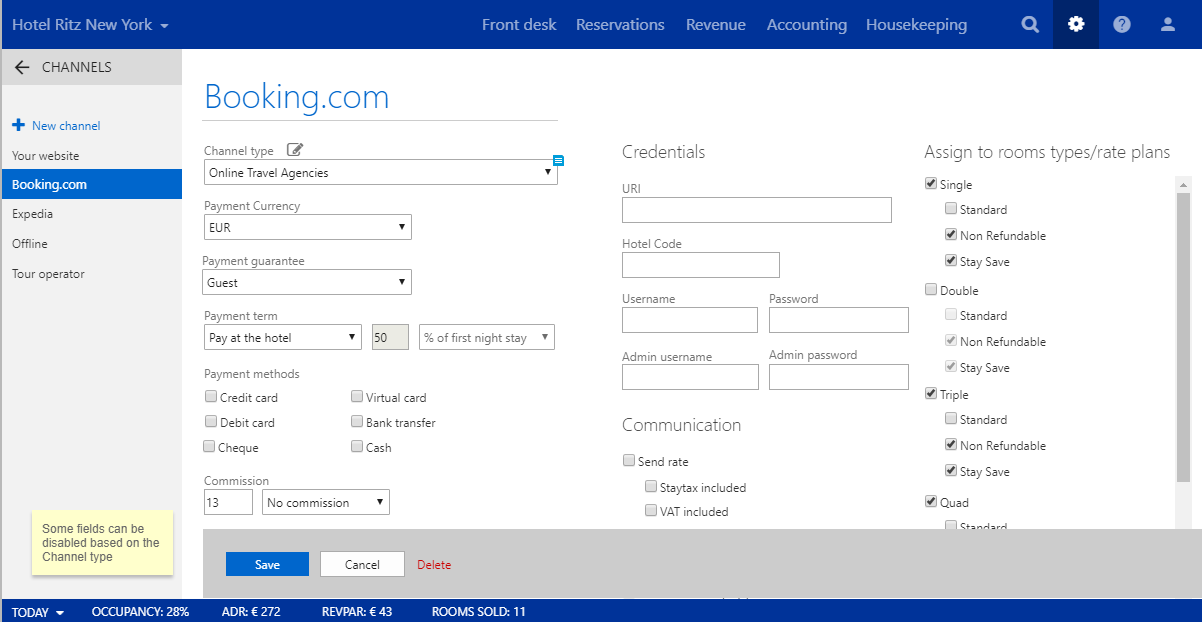Uncheck the Quad room type
This screenshot has height=622, width=1202.
point(931,502)
